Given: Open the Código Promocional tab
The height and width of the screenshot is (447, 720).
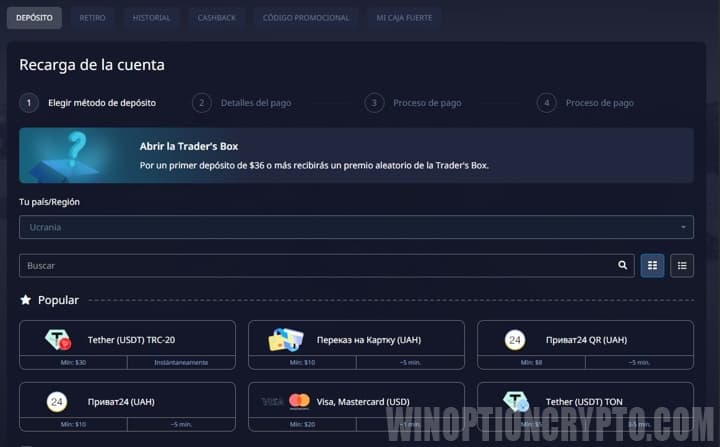Looking at the screenshot, I should coord(306,18).
